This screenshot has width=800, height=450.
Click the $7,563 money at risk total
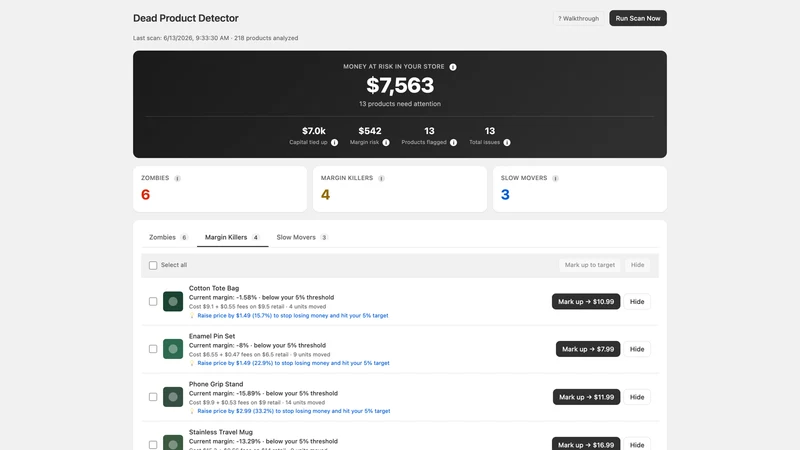400,85
